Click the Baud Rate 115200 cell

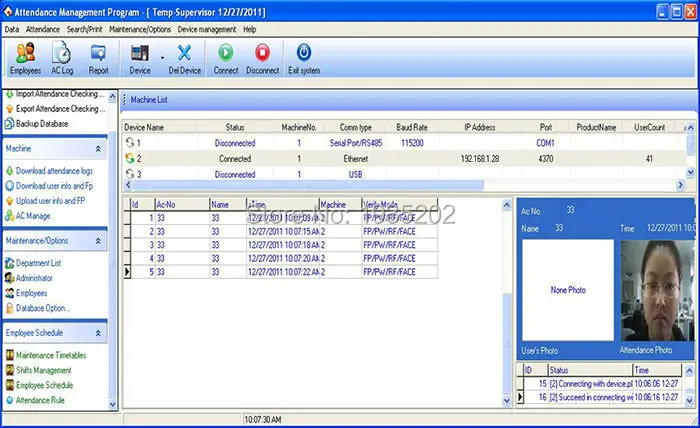[412, 143]
